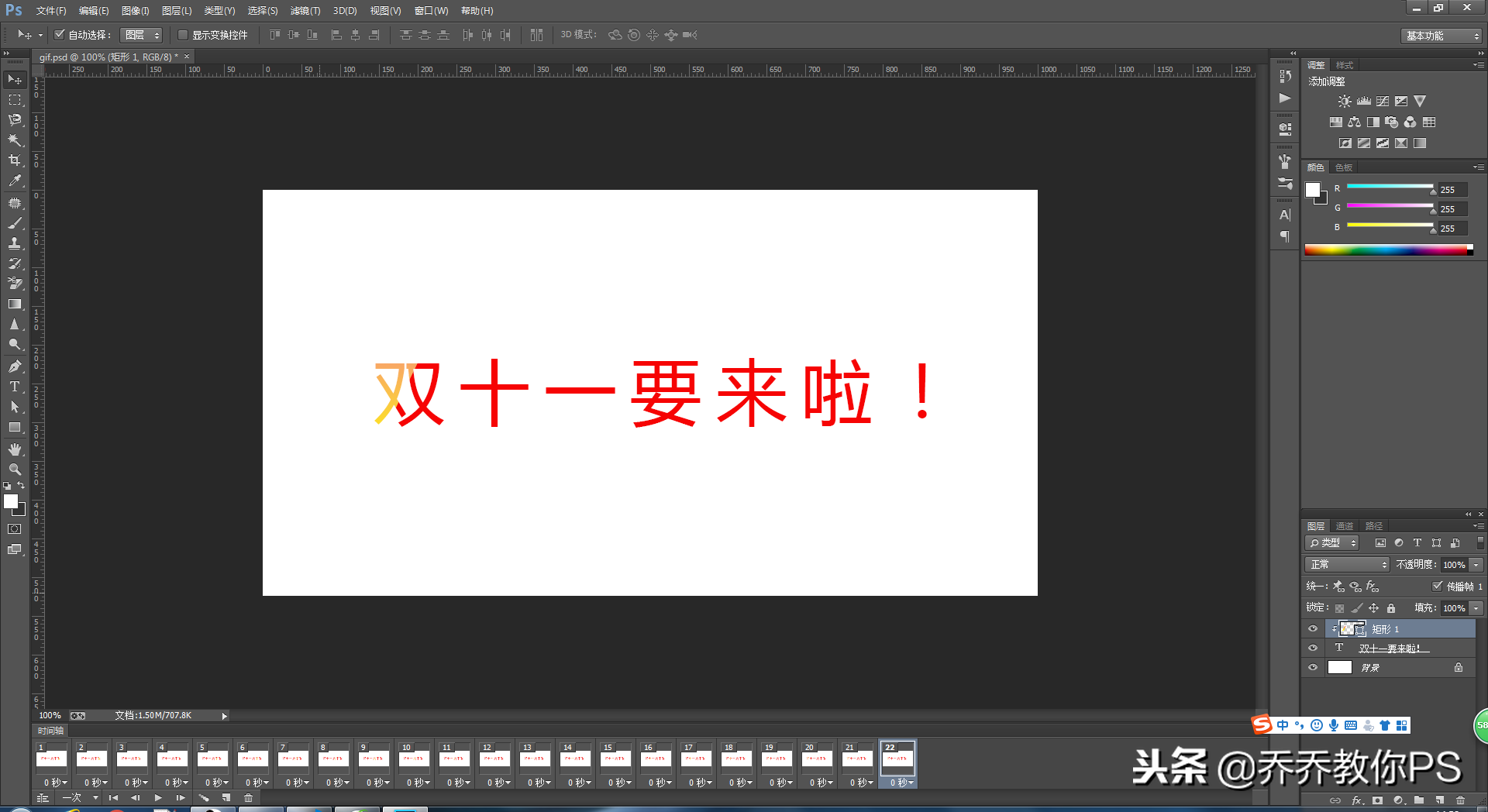Jump to the first animation frame
This screenshot has height=812, width=1488.
click(x=114, y=798)
